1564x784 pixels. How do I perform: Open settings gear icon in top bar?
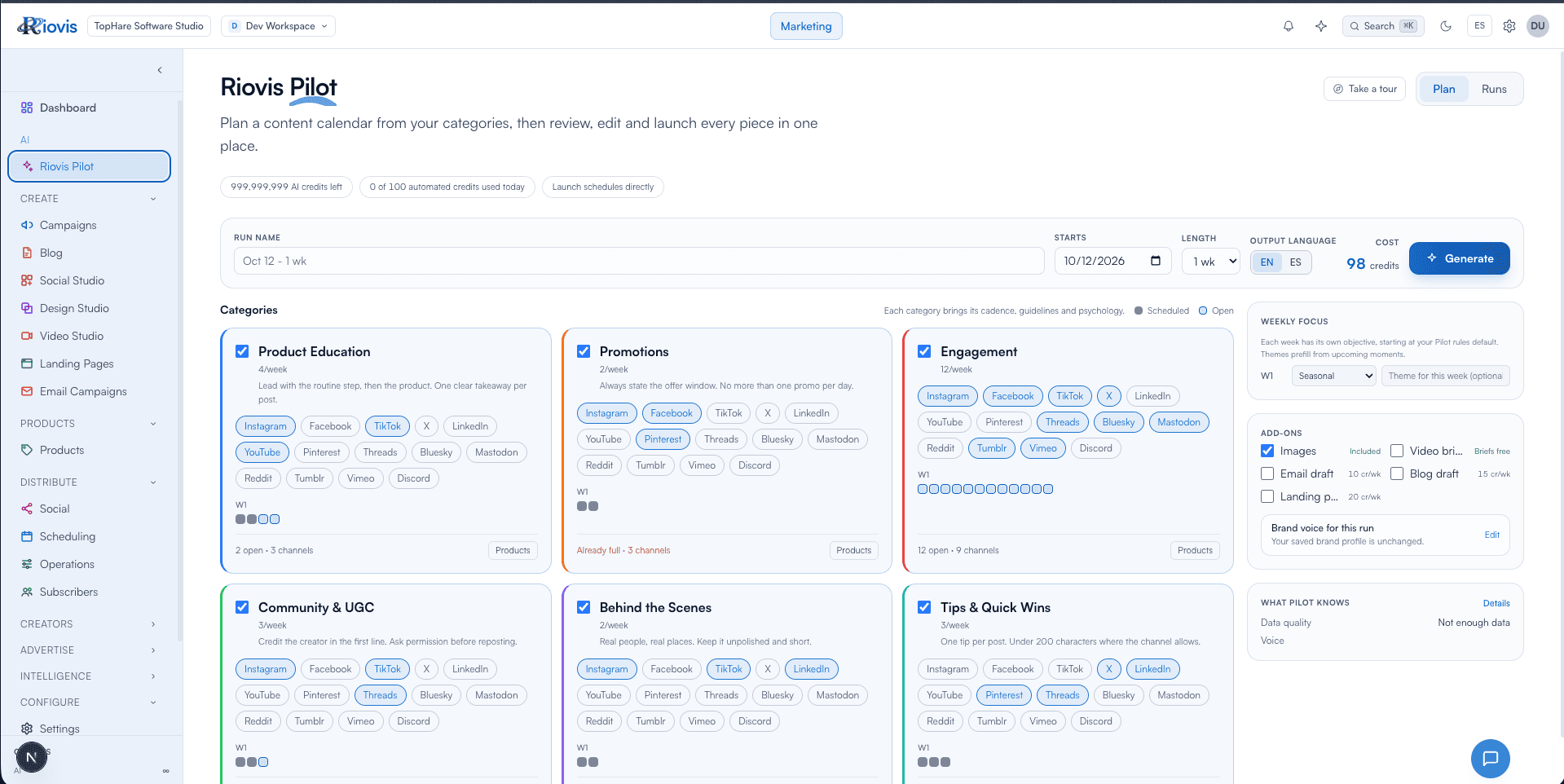click(x=1509, y=26)
